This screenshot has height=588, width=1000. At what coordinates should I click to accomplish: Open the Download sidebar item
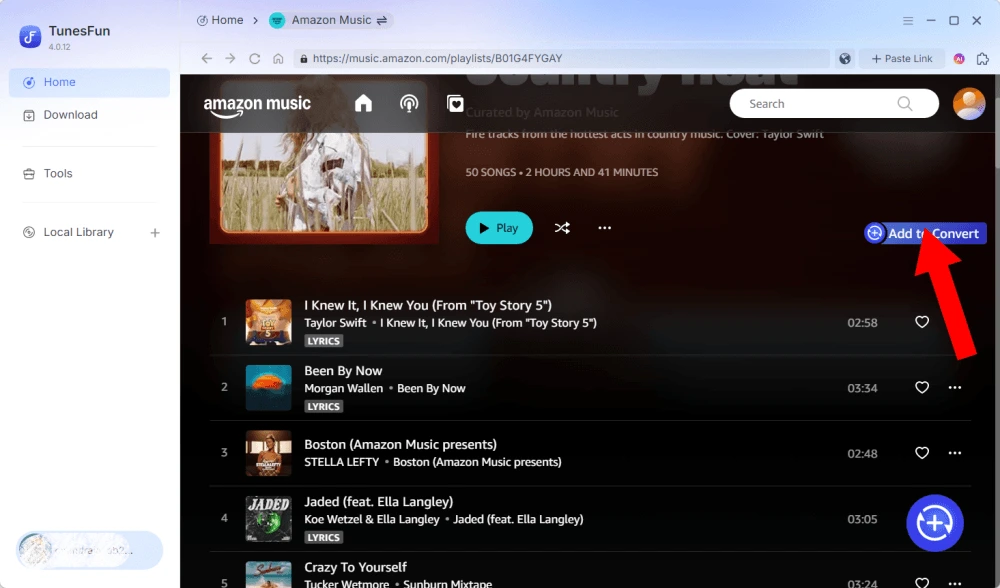(x=89, y=115)
